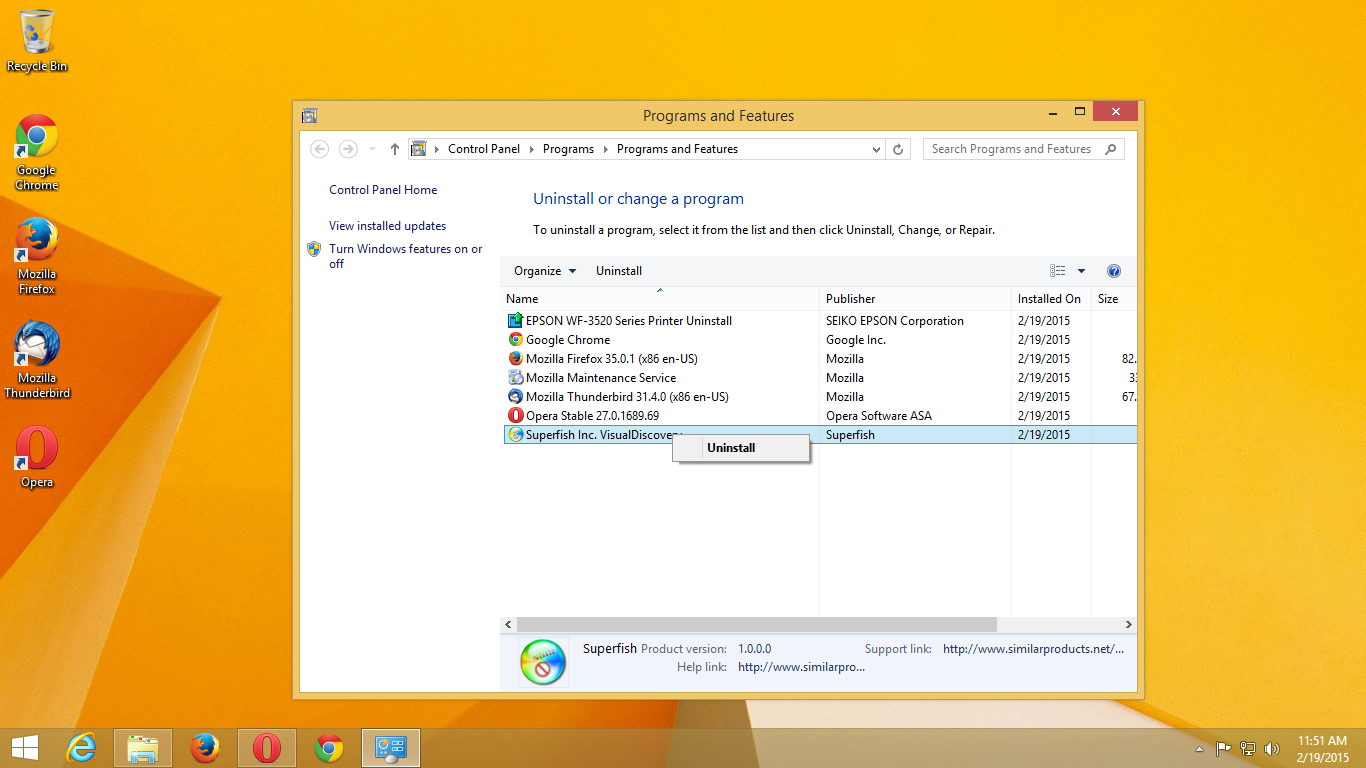Click the Back navigation arrow
Screen dimensions: 1366x768
click(x=320, y=149)
